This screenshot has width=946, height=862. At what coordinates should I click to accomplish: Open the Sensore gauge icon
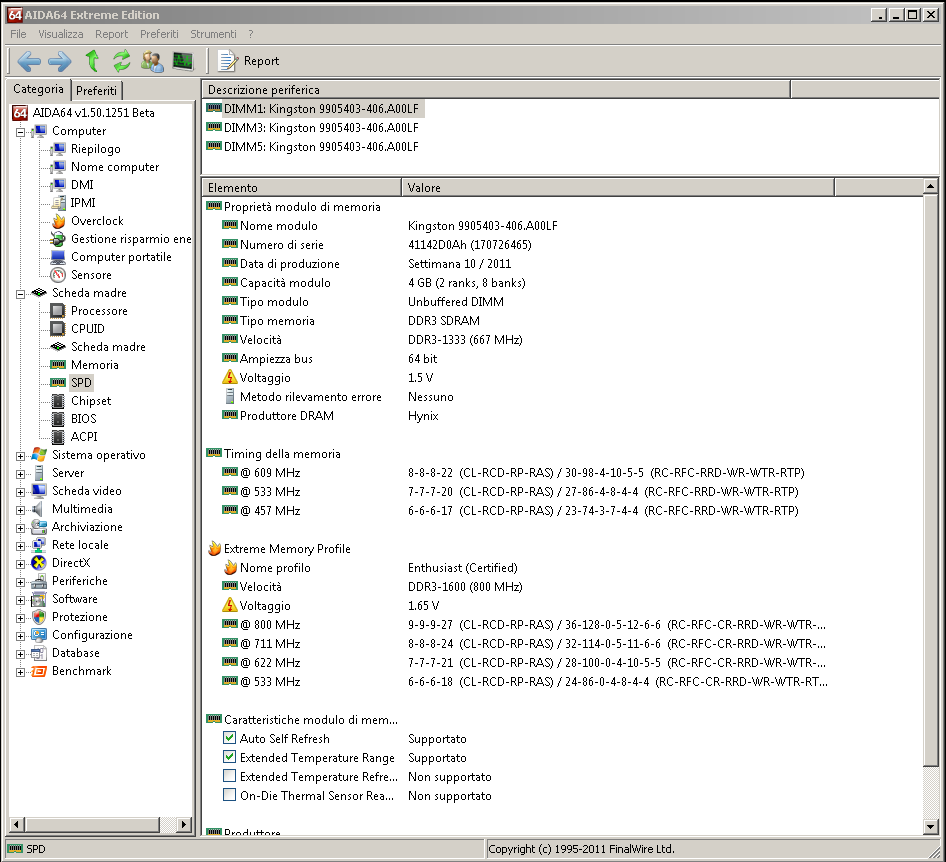click(x=58, y=275)
